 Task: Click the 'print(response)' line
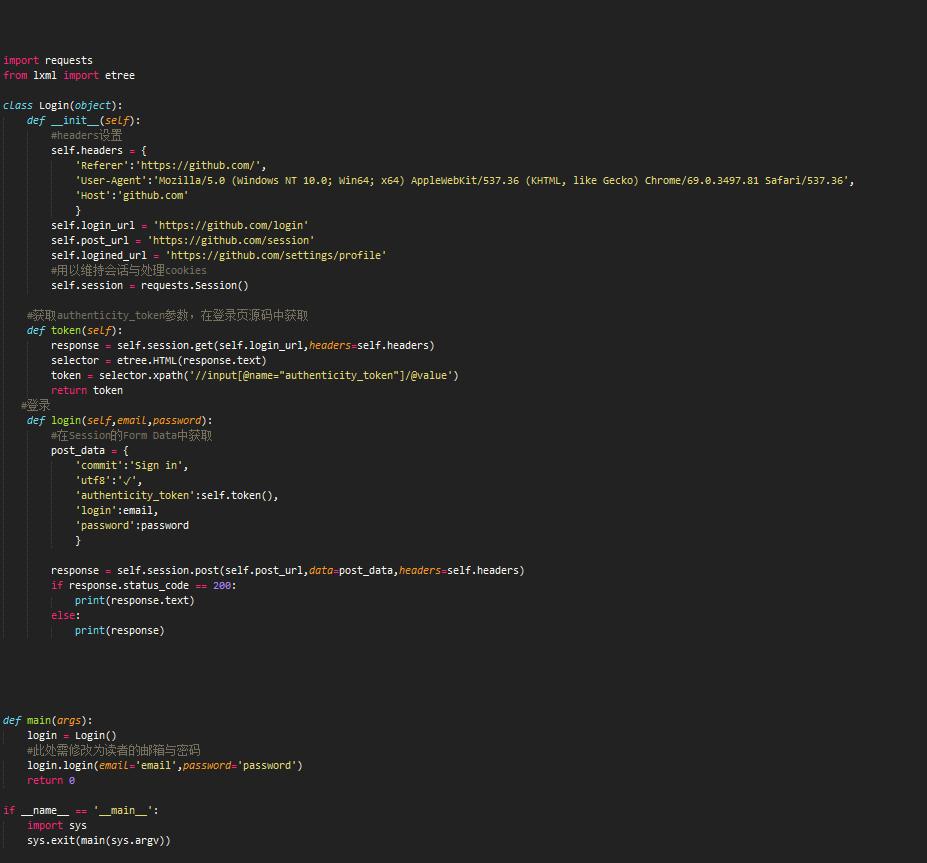point(119,631)
